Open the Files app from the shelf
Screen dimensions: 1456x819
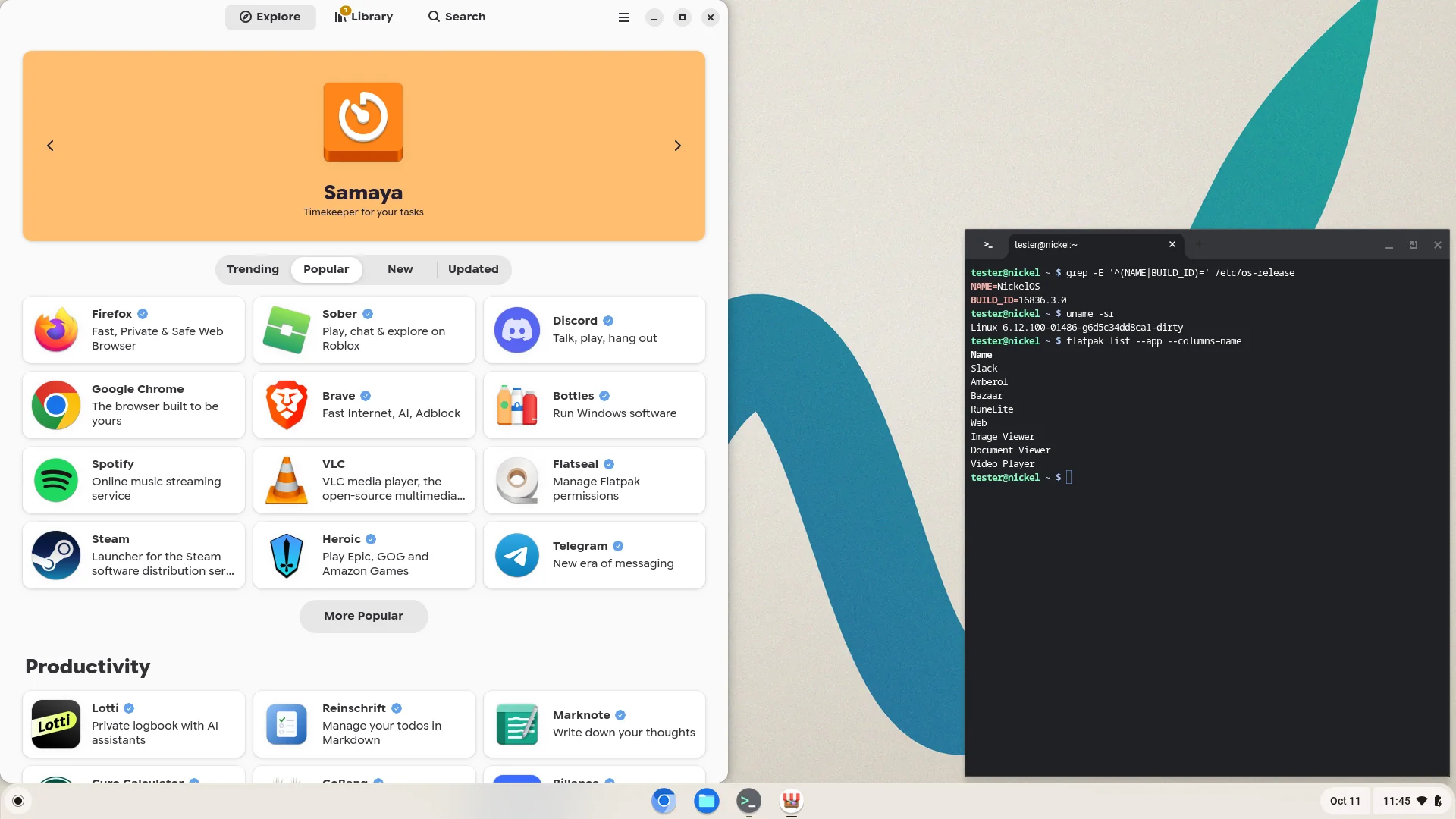pyautogui.click(x=707, y=801)
